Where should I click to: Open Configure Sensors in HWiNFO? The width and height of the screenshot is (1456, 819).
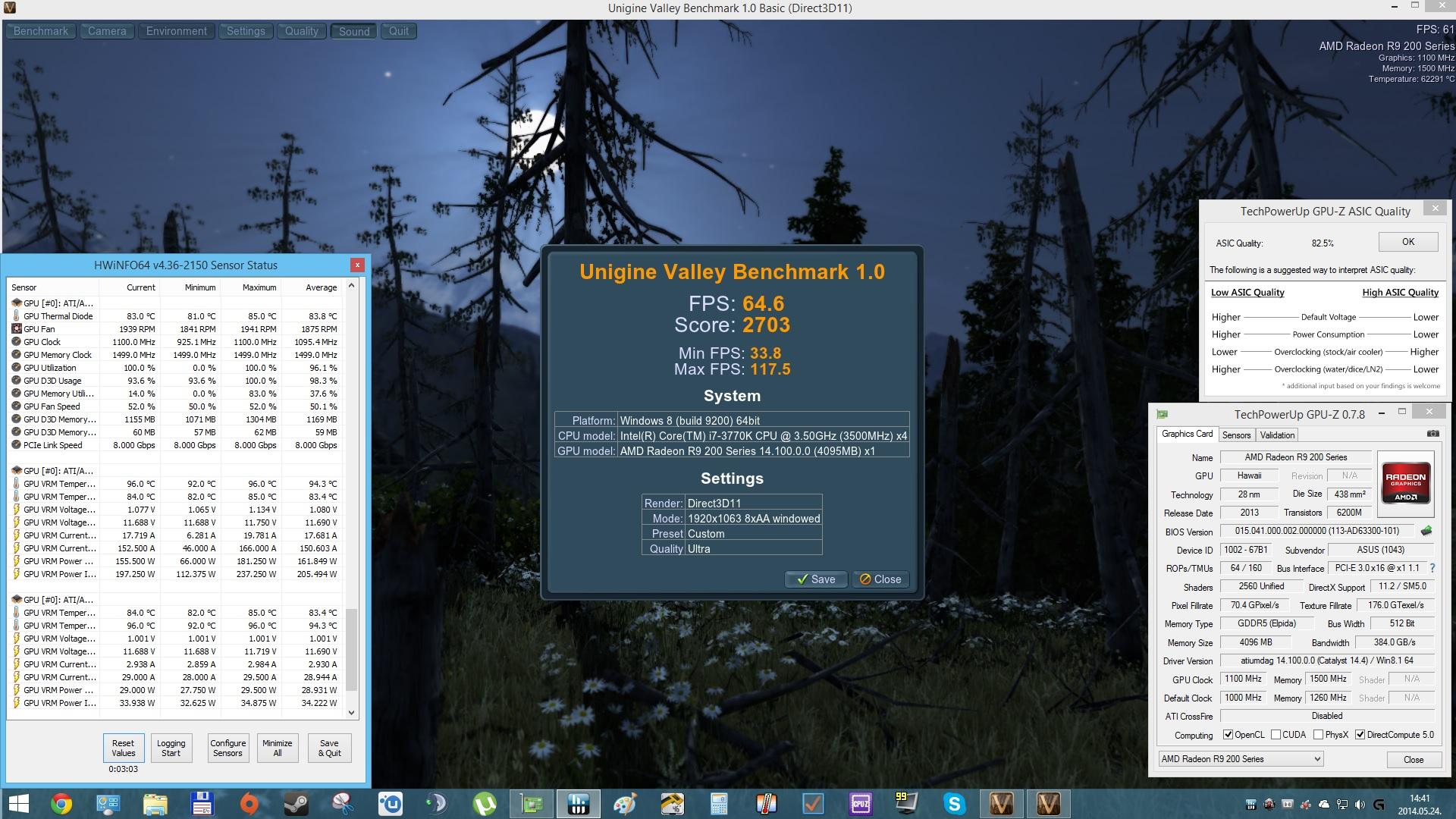227,748
